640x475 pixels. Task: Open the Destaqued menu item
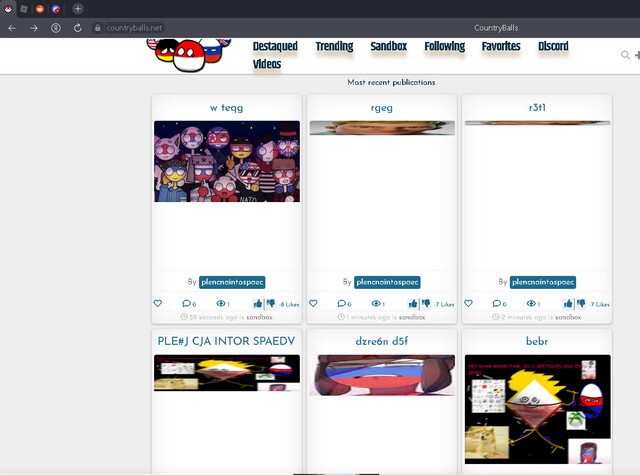[275, 47]
